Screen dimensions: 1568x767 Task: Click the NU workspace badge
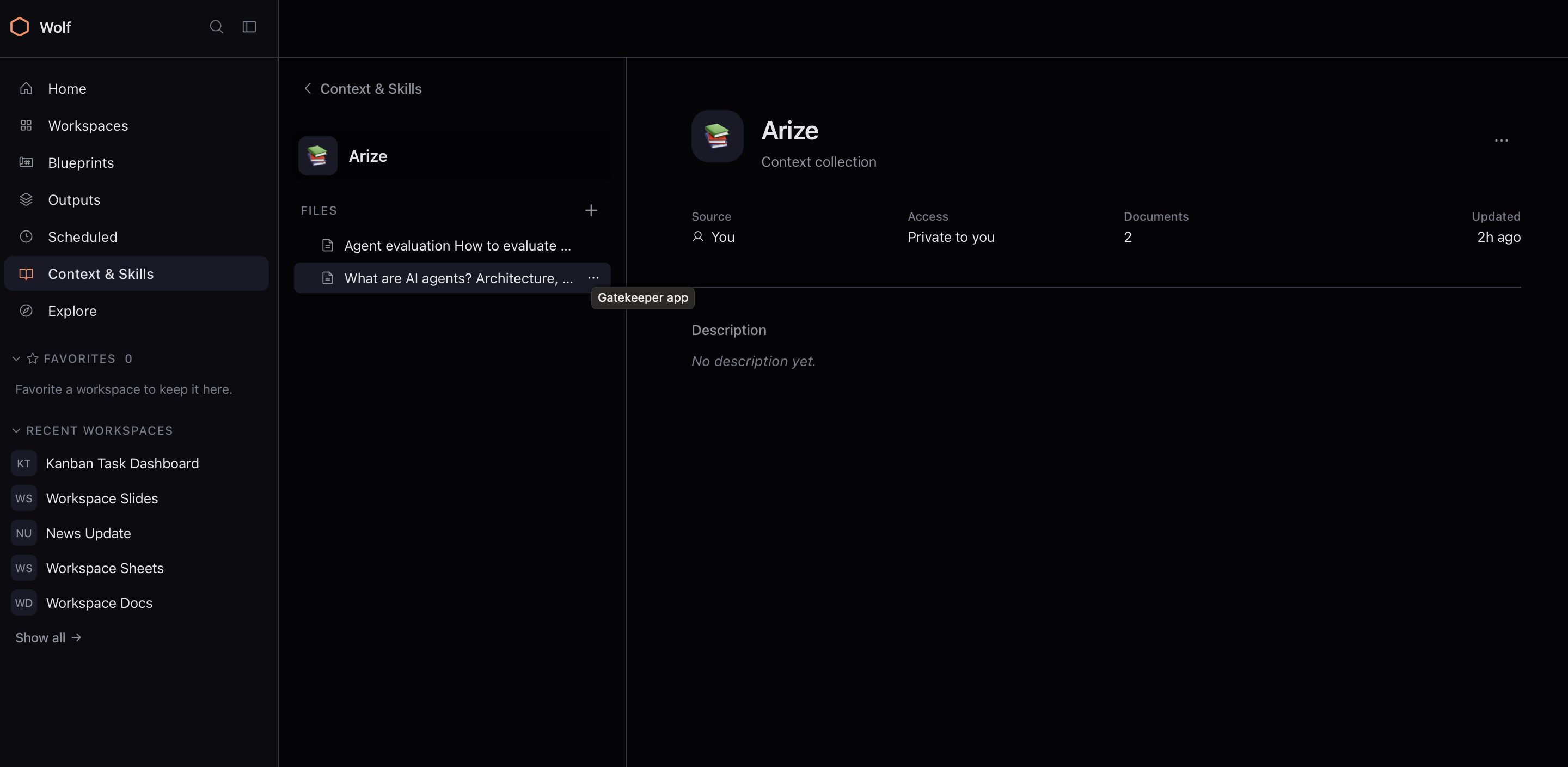click(24, 533)
